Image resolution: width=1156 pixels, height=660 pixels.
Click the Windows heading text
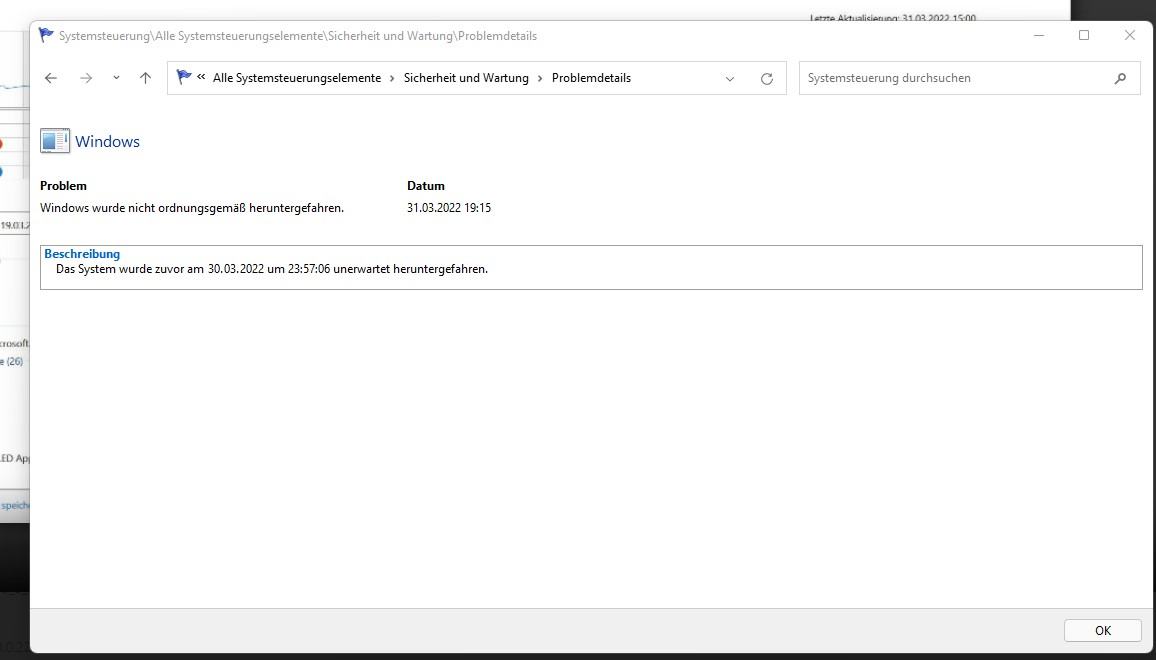(x=108, y=142)
